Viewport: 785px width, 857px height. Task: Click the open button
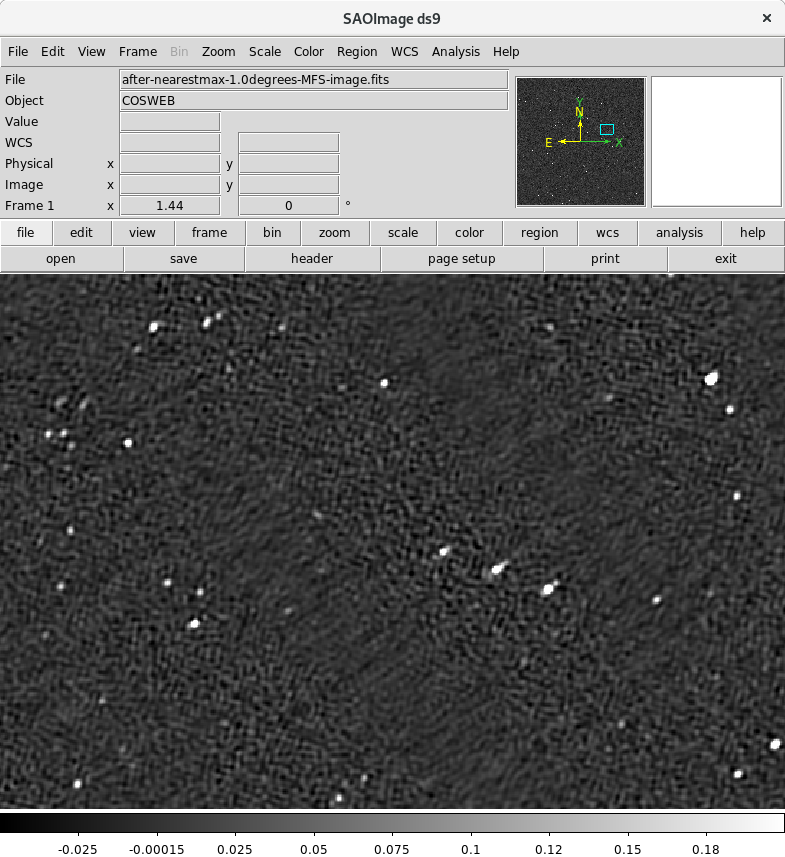[61, 259]
